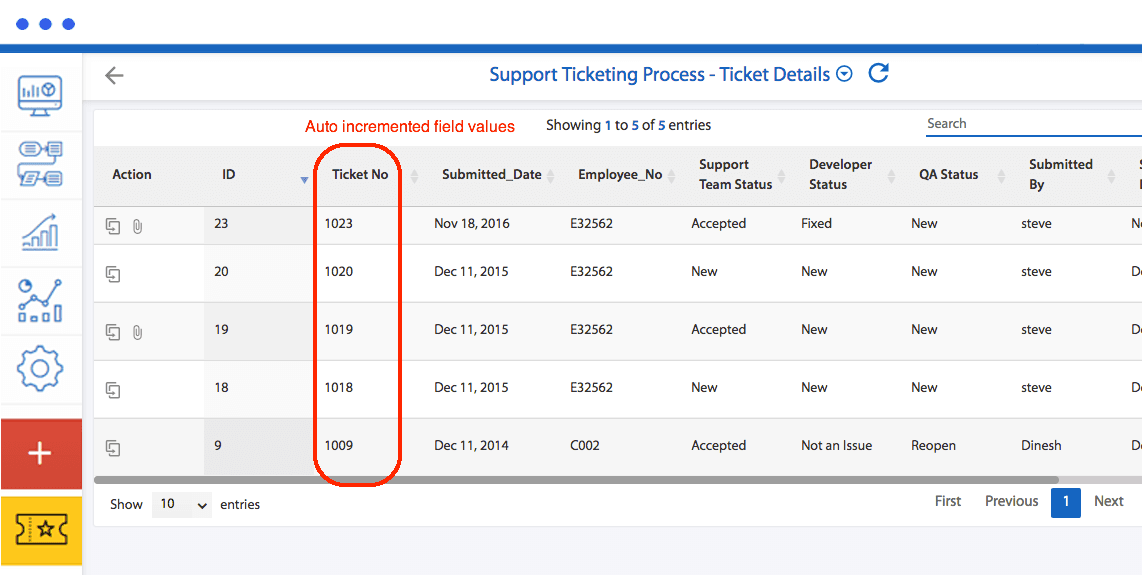The height and width of the screenshot is (575, 1142).
Task: Open the analytics graph icon in sidebar
Action: pos(40,300)
